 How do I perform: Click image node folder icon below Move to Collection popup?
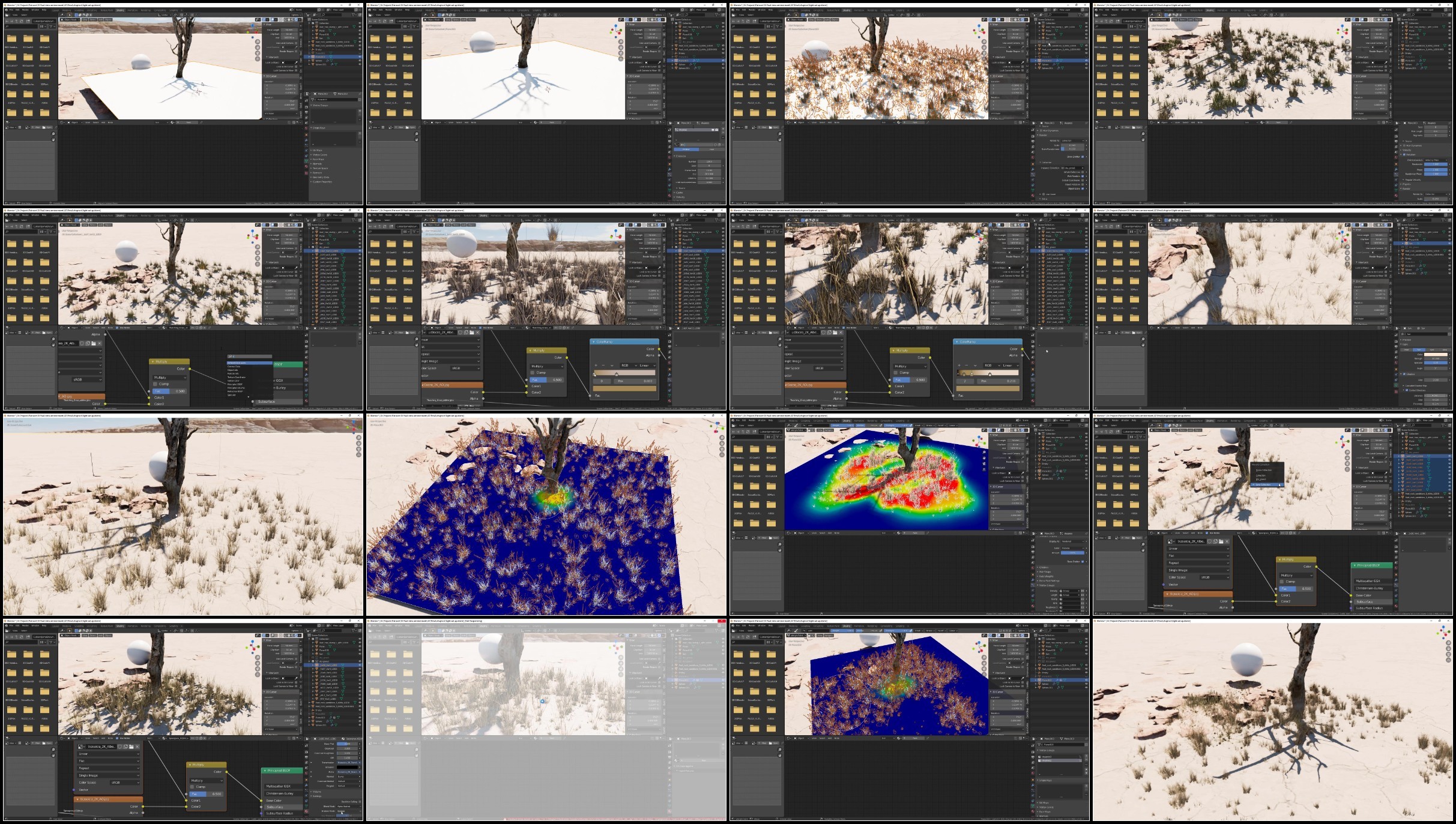(1221, 541)
